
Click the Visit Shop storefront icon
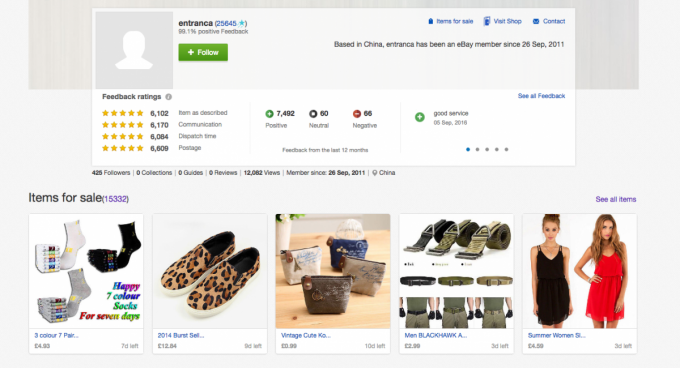(x=487, y=21)
